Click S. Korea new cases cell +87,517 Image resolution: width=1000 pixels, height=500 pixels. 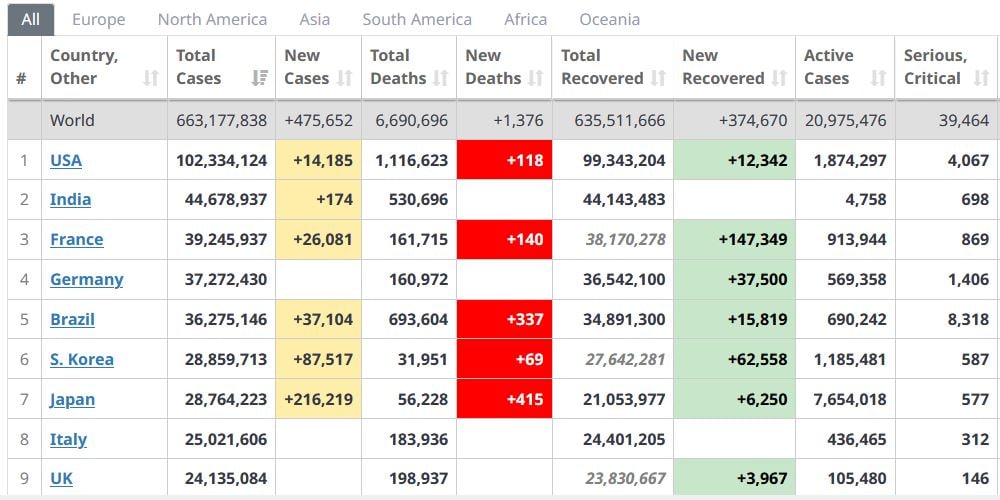[x=318, y=360]
